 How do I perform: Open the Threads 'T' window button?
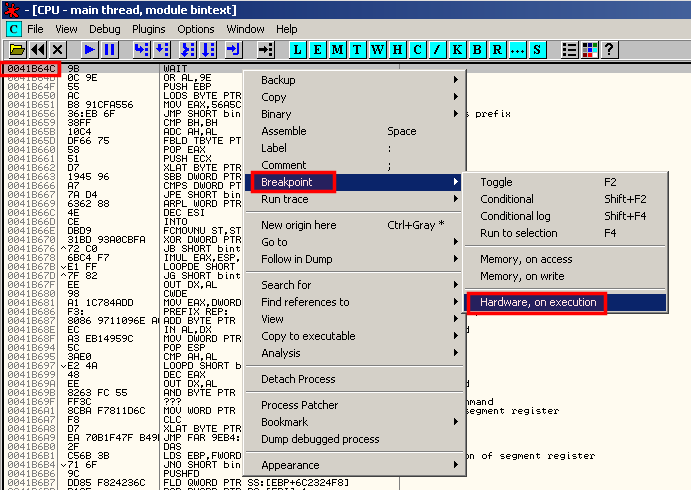pos(358,49)
